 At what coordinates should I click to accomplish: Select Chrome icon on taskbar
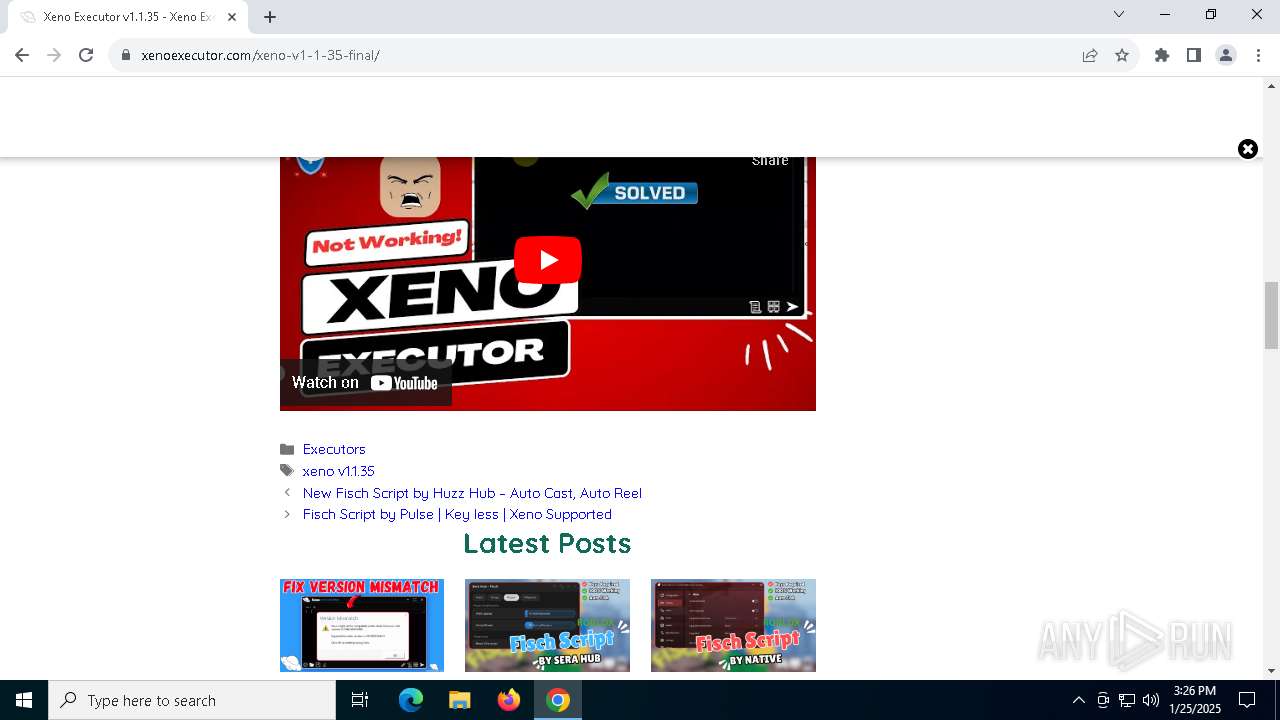pyautogui.click(x=558, y=700)
